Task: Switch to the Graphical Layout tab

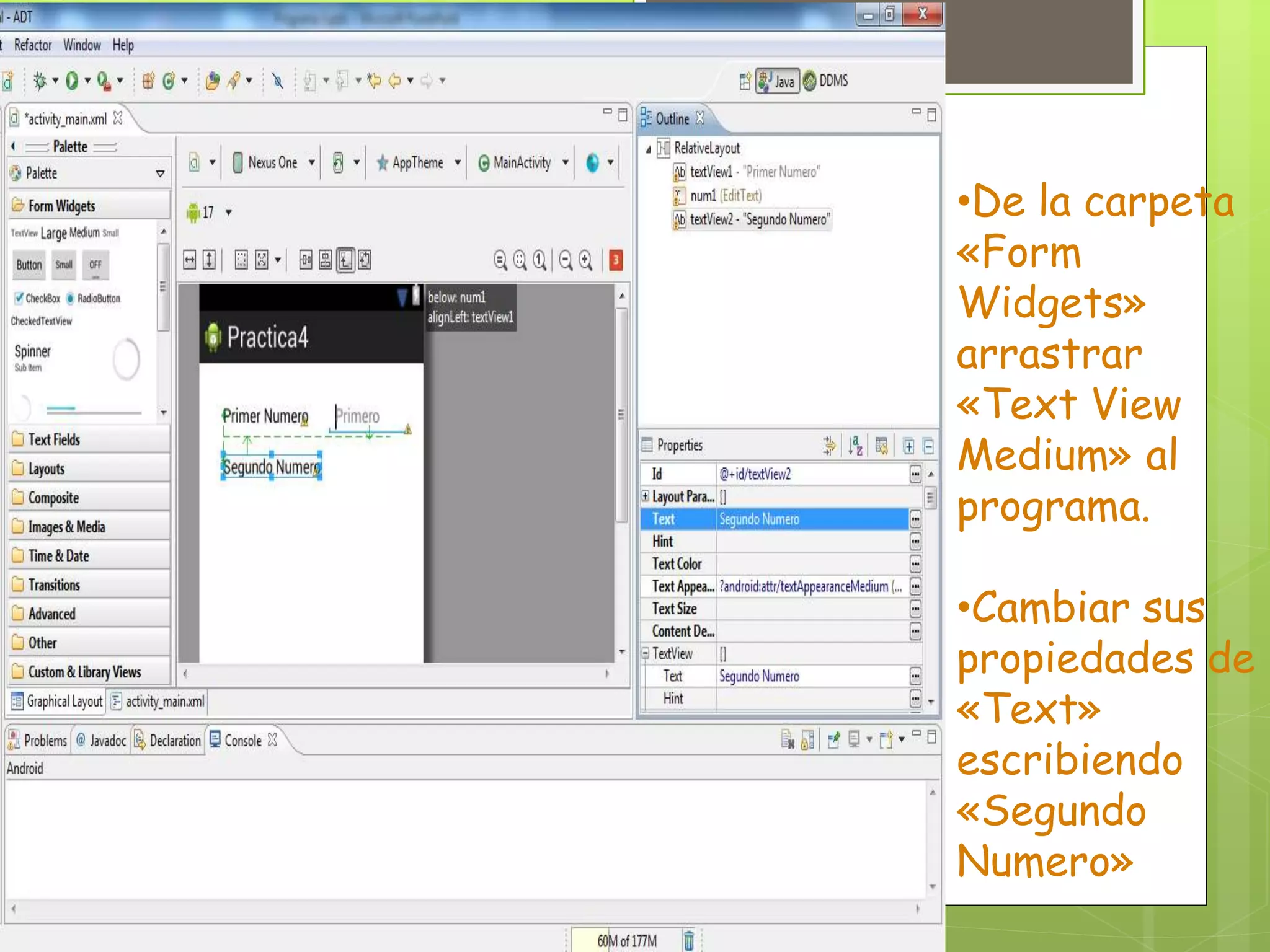Action: coord(58,702)
